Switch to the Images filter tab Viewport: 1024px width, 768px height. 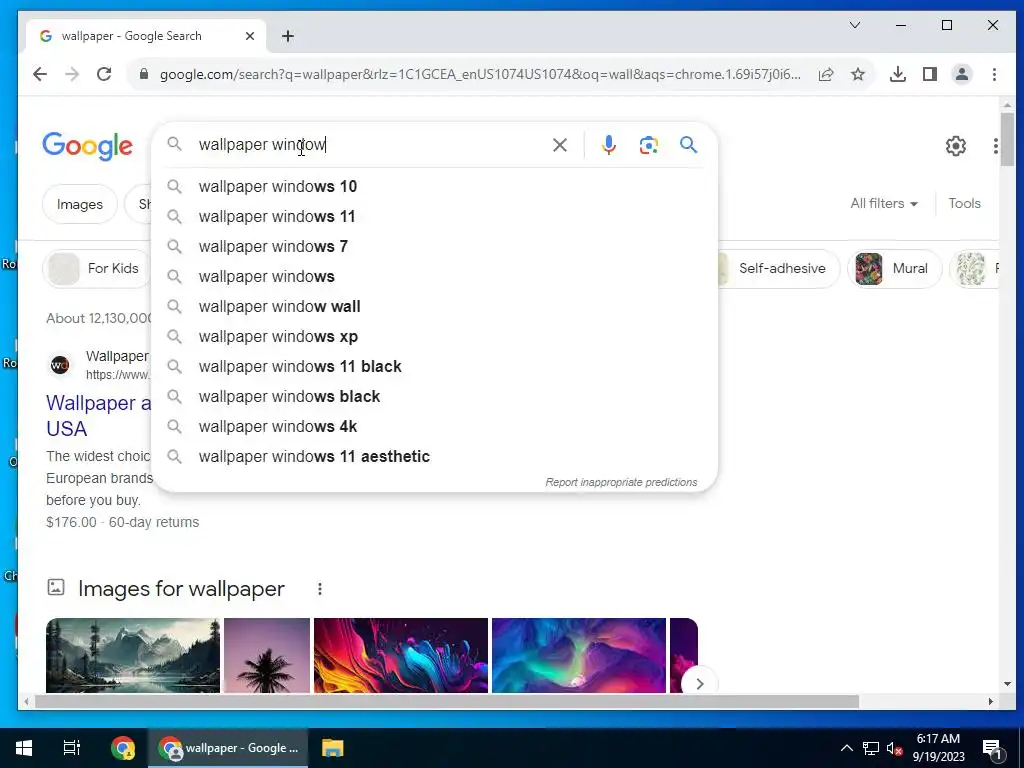tap(80, 204)
